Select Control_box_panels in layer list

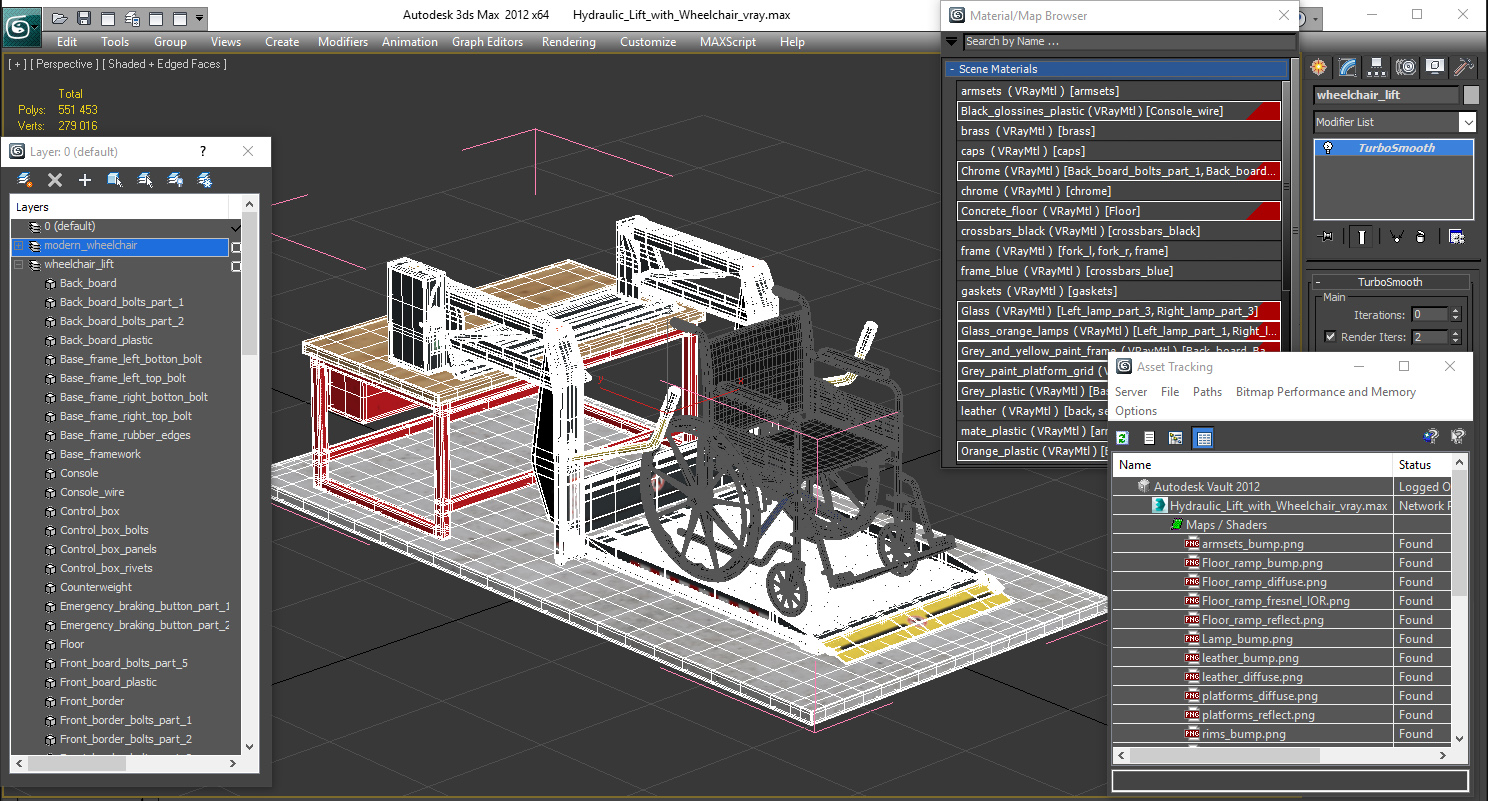click(108, 549)
